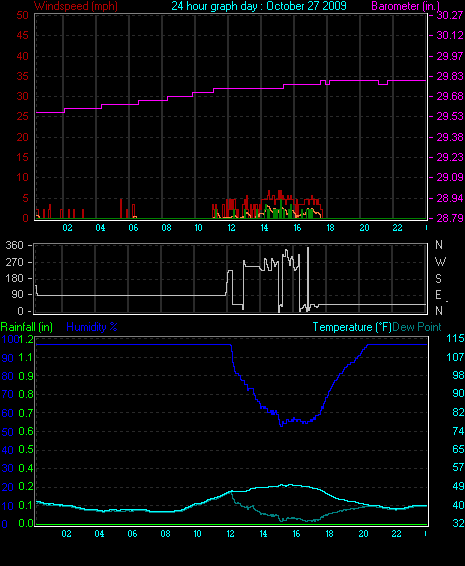Click the 12 hour tick on the top graph
The width and height of the screenshot is (465, 566).
231,228
